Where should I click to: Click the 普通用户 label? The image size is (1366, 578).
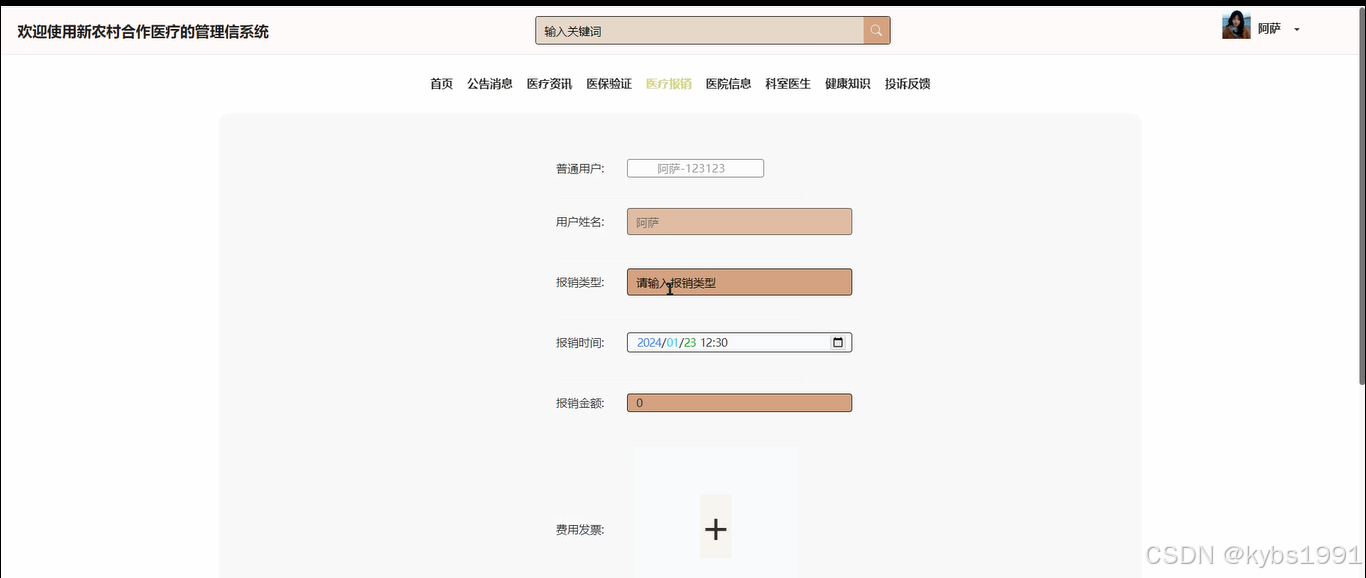(x=580, y=168)
